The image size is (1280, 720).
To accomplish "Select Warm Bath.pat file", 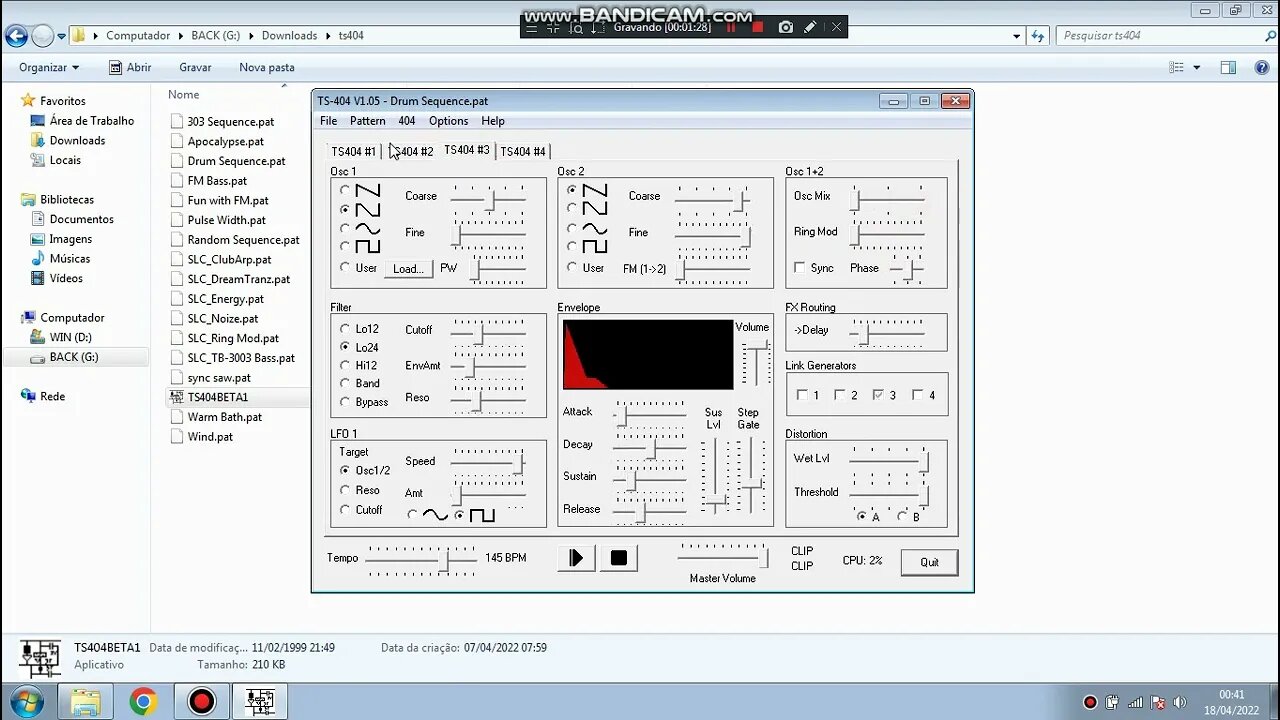I will (x=224, y=417).
